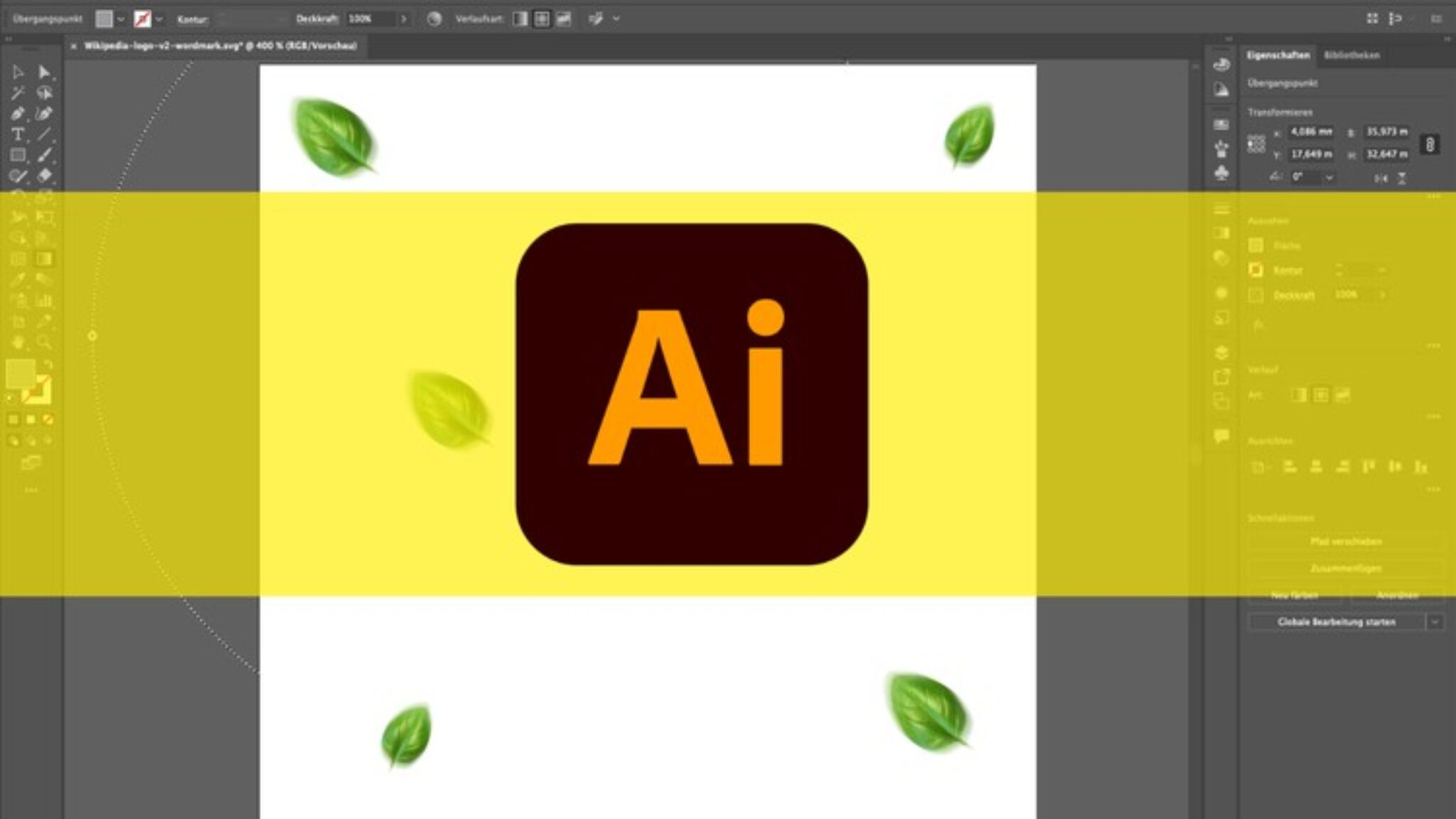
Task: Open the fill color swatch in the options bar
Action: [105, 19]
